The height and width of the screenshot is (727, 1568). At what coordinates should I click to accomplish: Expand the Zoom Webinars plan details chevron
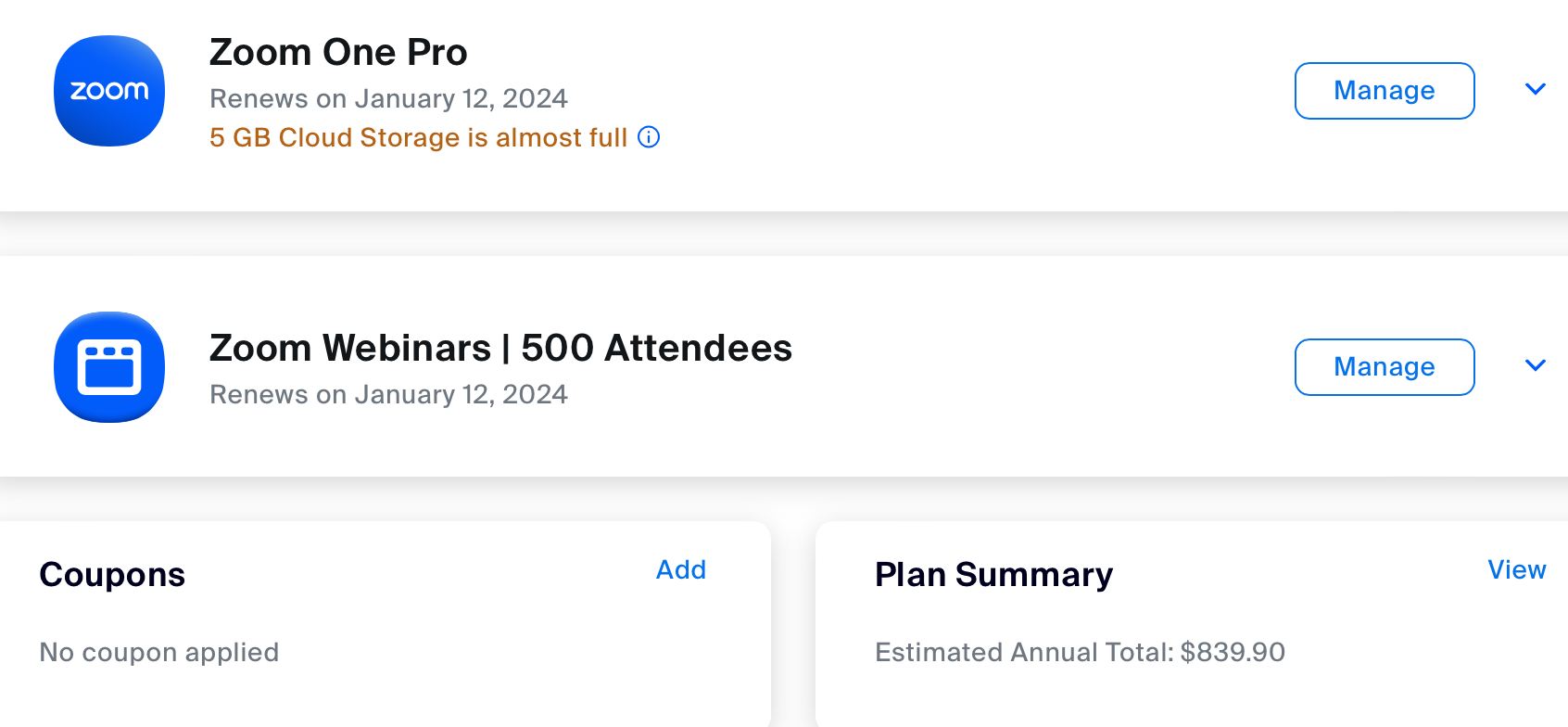(1536, 365)
